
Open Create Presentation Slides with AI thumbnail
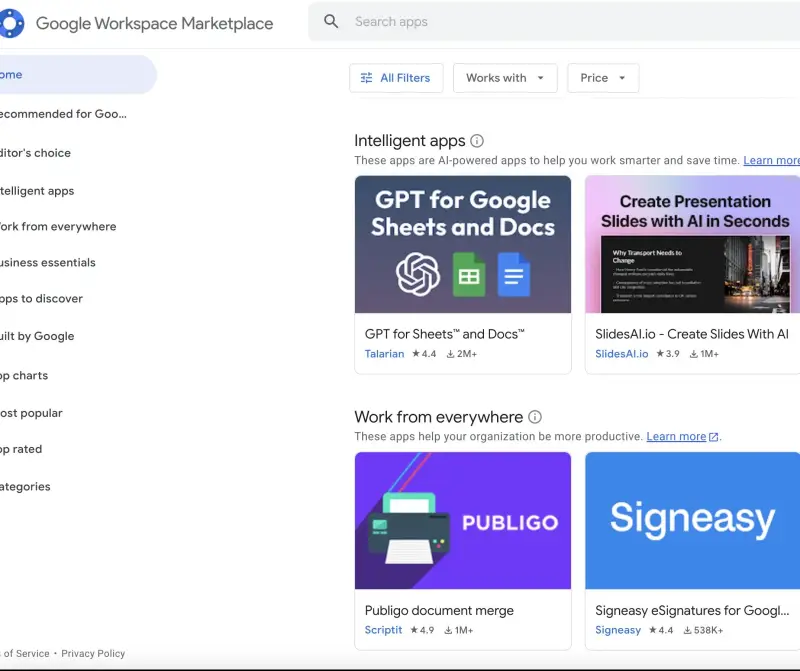click(x=693, y=244)
